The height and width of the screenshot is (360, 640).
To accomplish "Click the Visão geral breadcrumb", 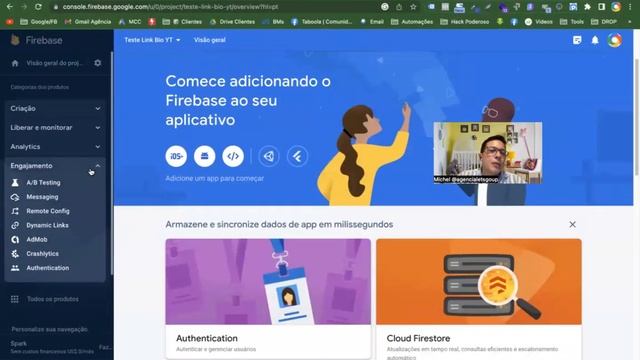I will coord(210,40).
